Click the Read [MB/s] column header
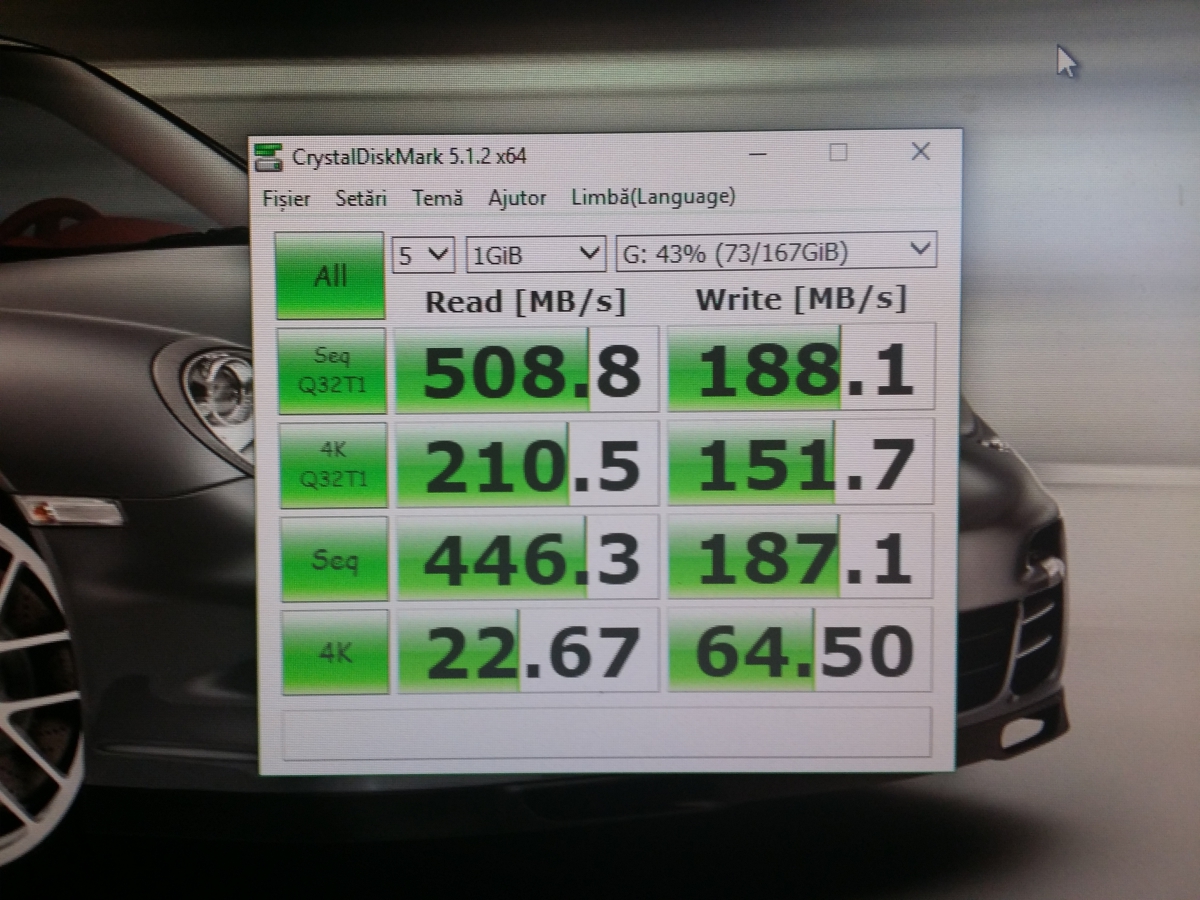This screenshot has width=1200, height=900. click(525, 301)
